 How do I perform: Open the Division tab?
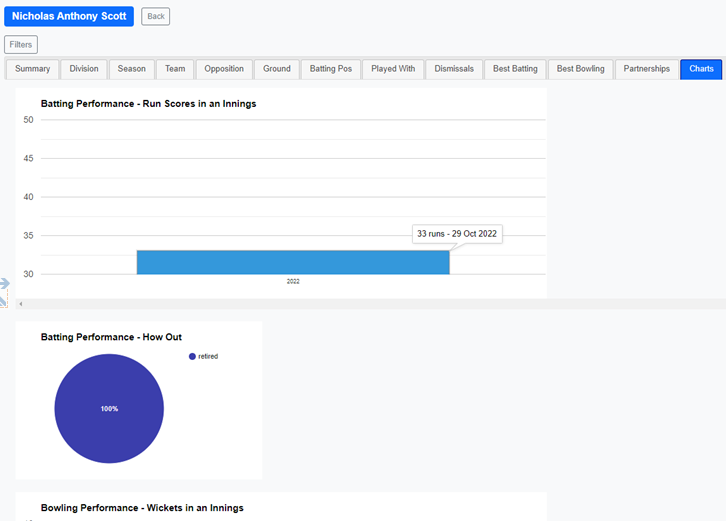click(x=84, y=69)
